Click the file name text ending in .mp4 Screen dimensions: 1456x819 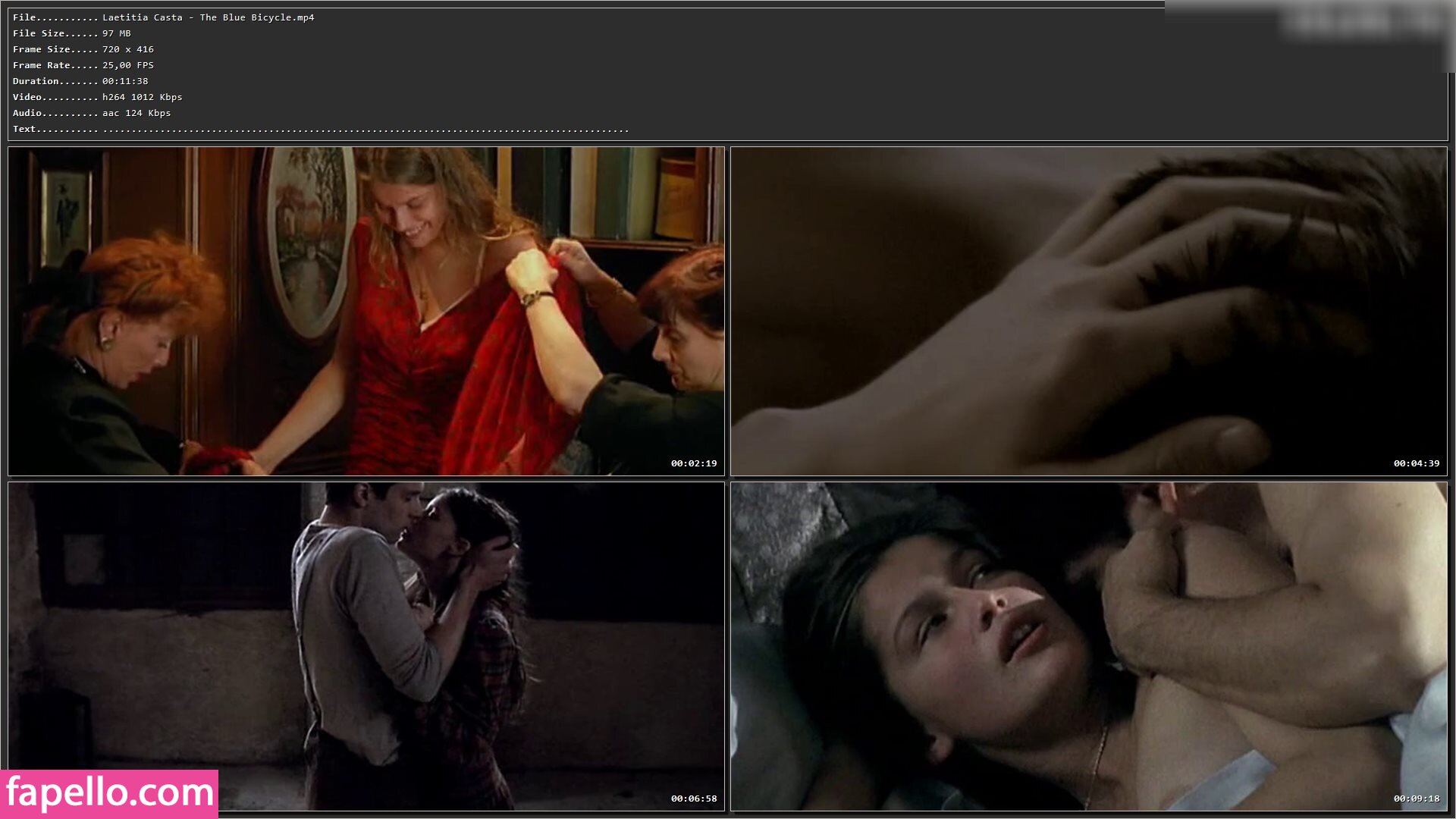pos(208,17)
